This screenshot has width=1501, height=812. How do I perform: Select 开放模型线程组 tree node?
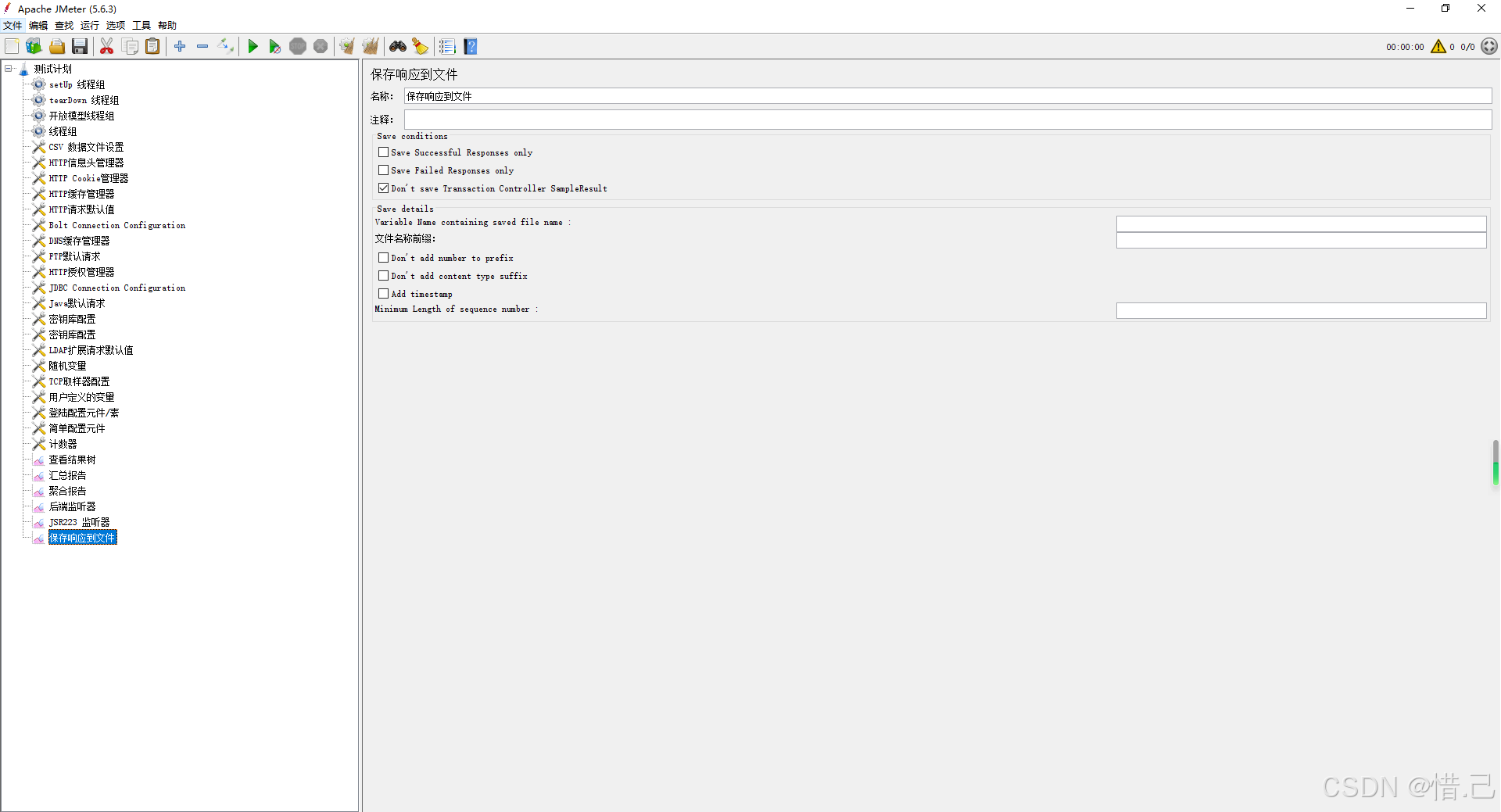point(81,116)
